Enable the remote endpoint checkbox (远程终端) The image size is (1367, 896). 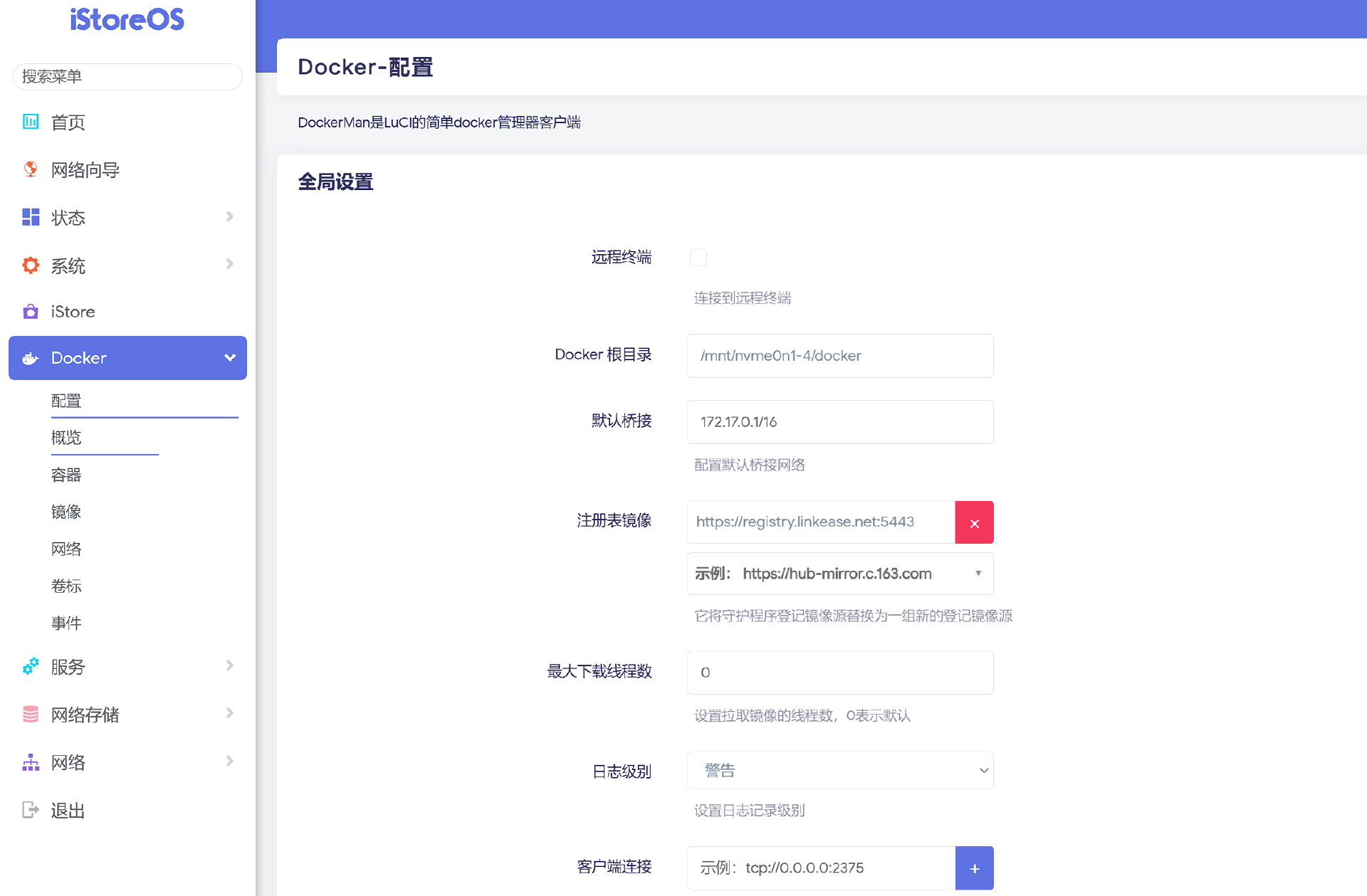[698, 258]
